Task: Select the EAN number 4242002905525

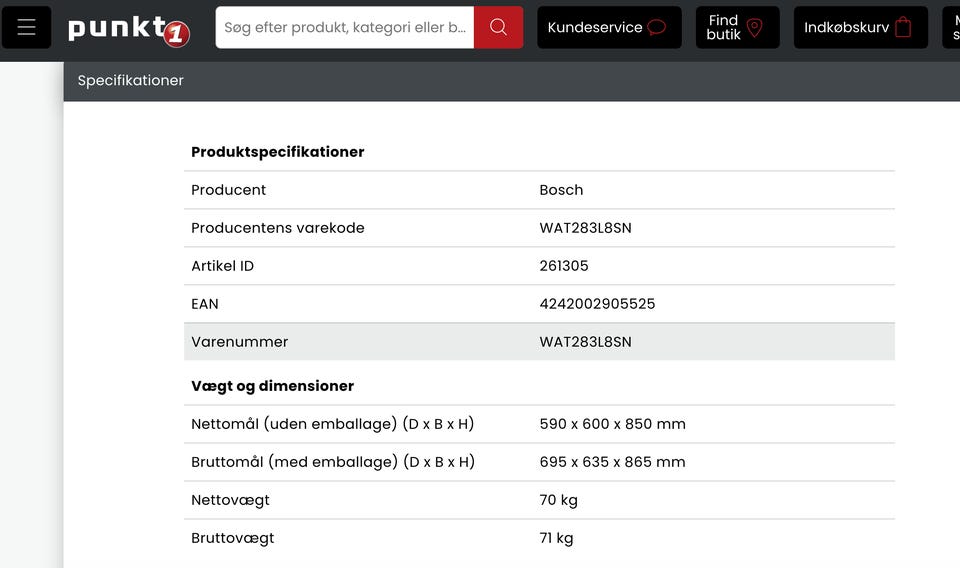Action: (597, 304)
